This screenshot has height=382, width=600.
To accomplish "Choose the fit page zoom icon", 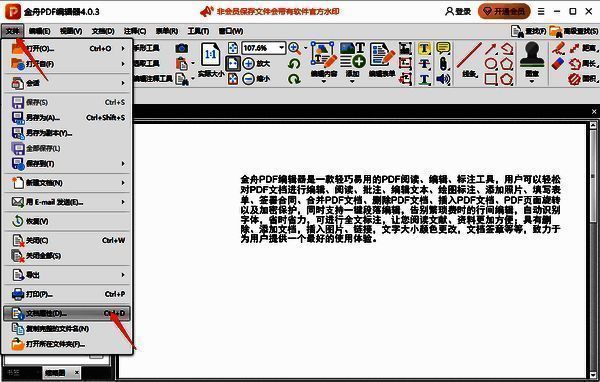I will [x=233, y=48].
